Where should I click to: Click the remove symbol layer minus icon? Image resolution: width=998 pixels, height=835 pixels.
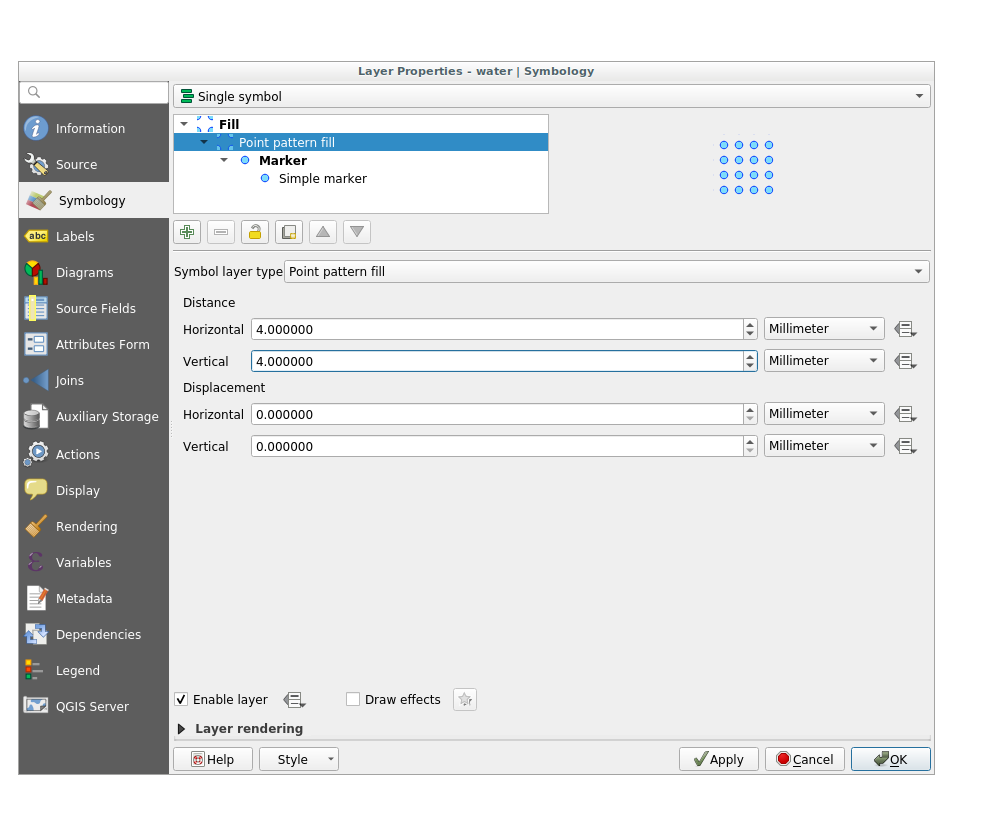221,232
